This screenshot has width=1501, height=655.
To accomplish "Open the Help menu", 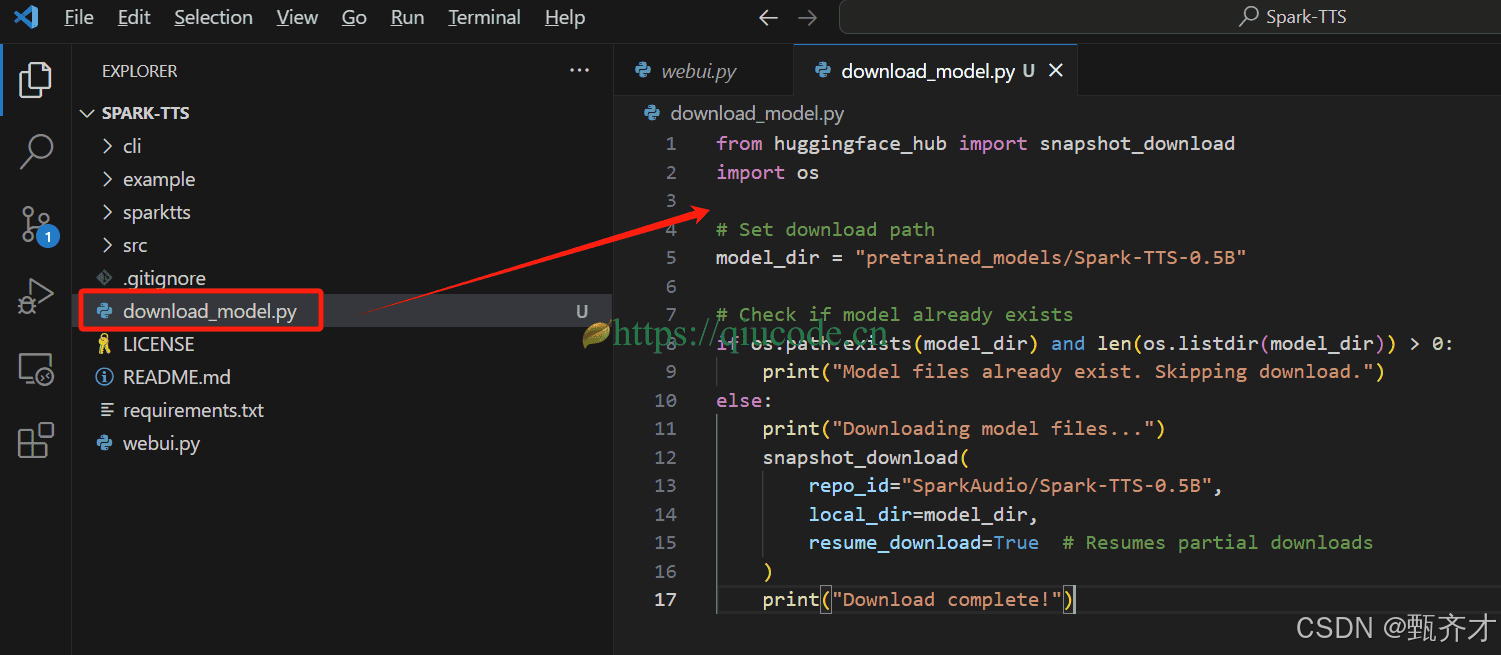I will click(565, 18).
